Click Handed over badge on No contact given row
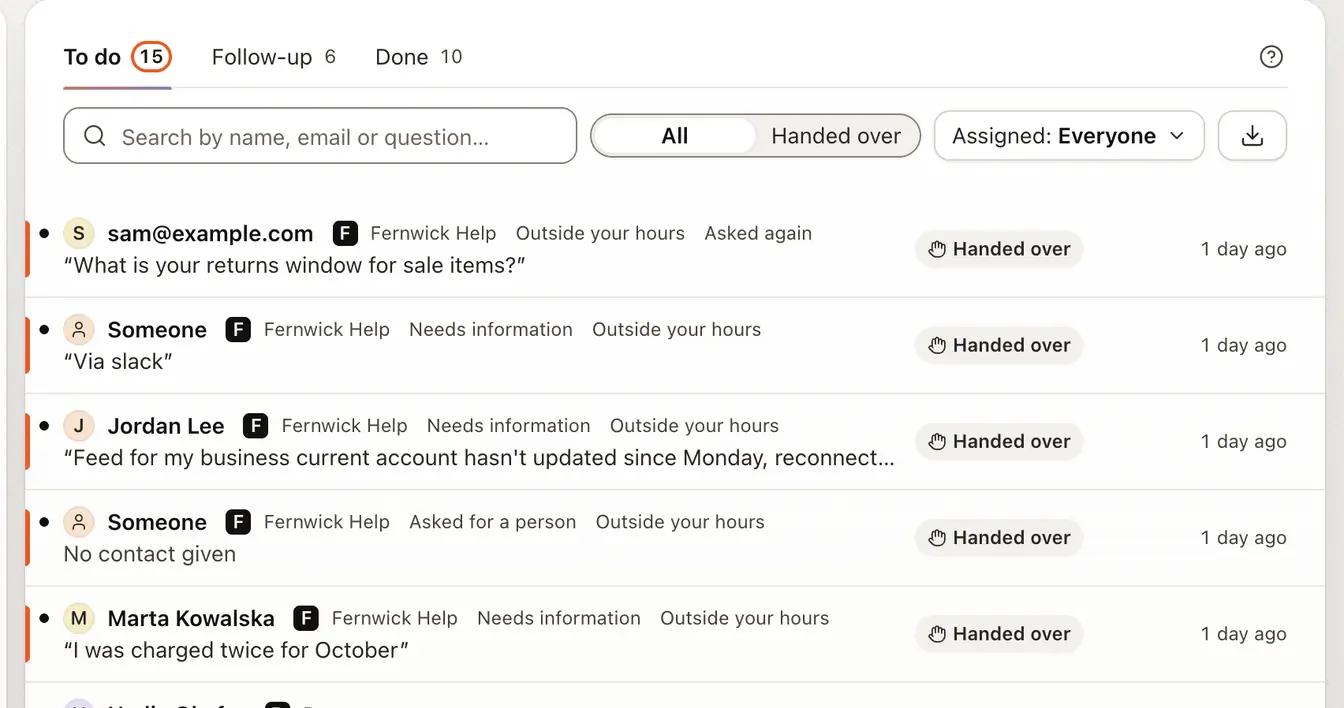Image resolution: width=1344 pixels, height=708 pixels. [x=999, y=538]
